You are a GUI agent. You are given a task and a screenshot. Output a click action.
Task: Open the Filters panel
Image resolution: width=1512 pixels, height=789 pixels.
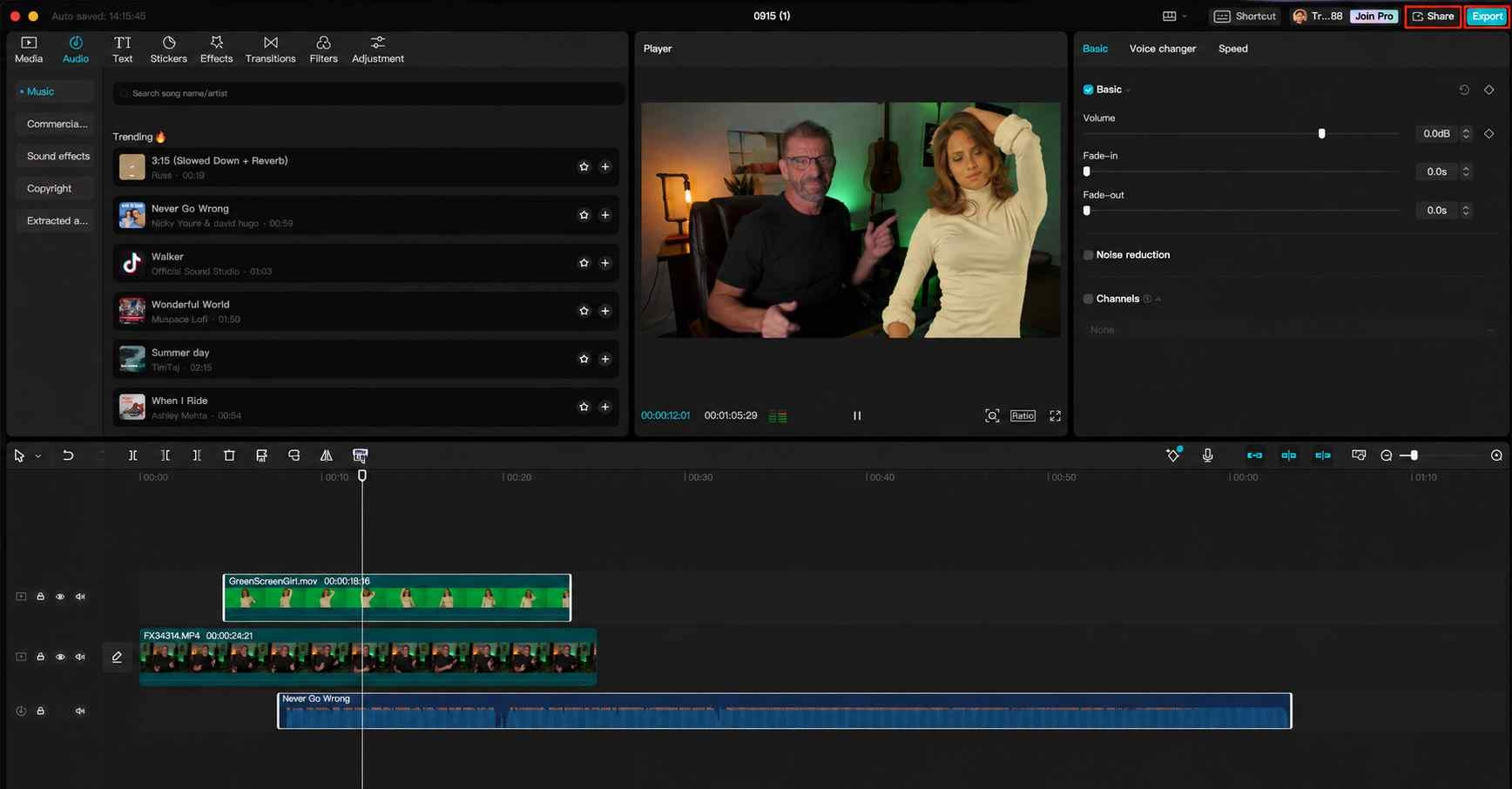click(x=323, y=50)
